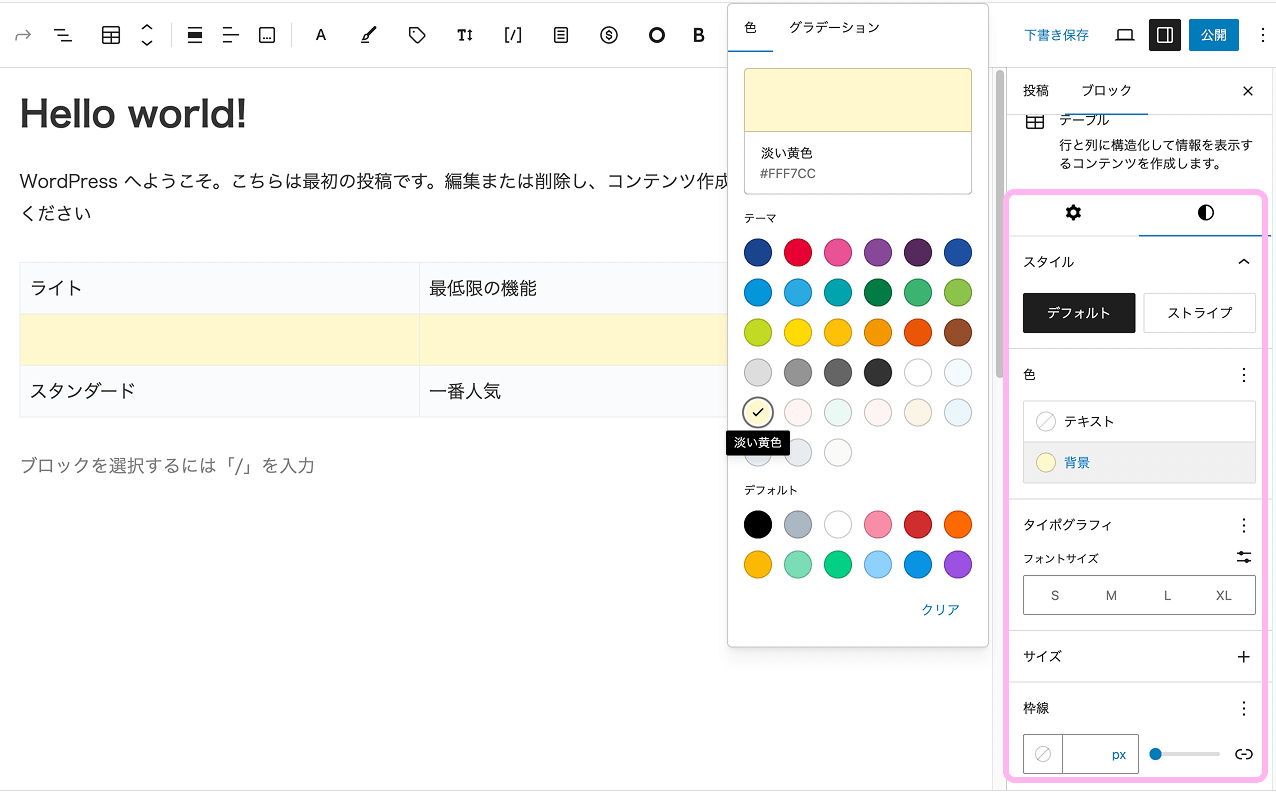Open the settings gear tab in the block panel
Image resolution: width=1276 pixels, height=799 pixels.
1073,213
